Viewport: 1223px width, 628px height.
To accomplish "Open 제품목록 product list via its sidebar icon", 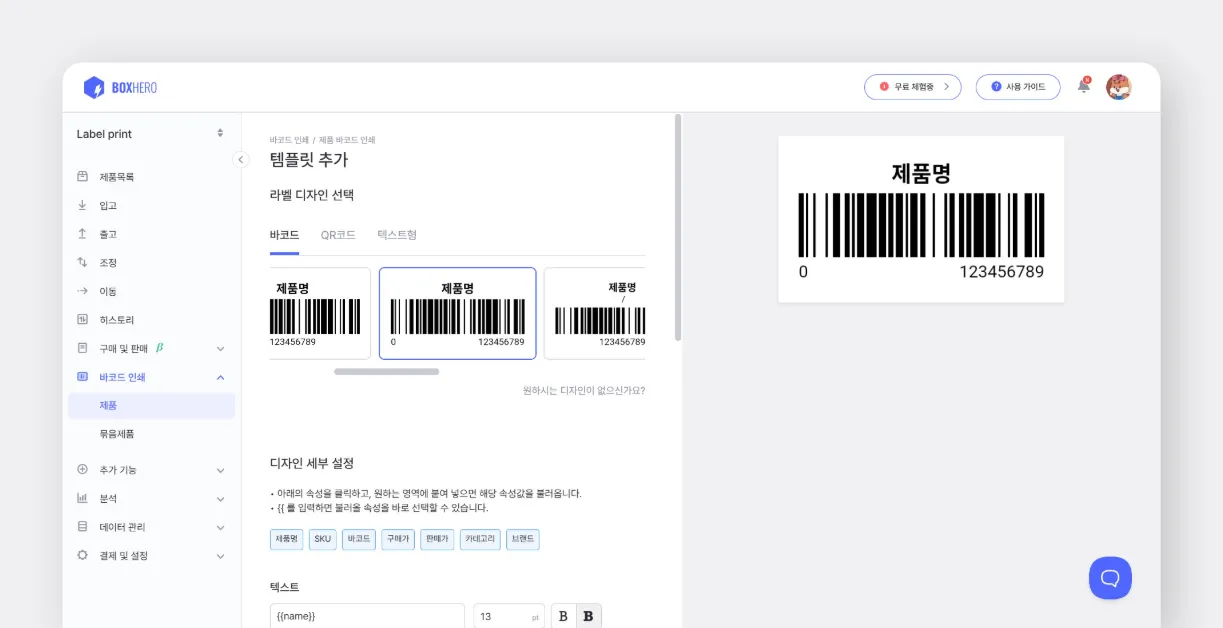I will pos(81,176).
